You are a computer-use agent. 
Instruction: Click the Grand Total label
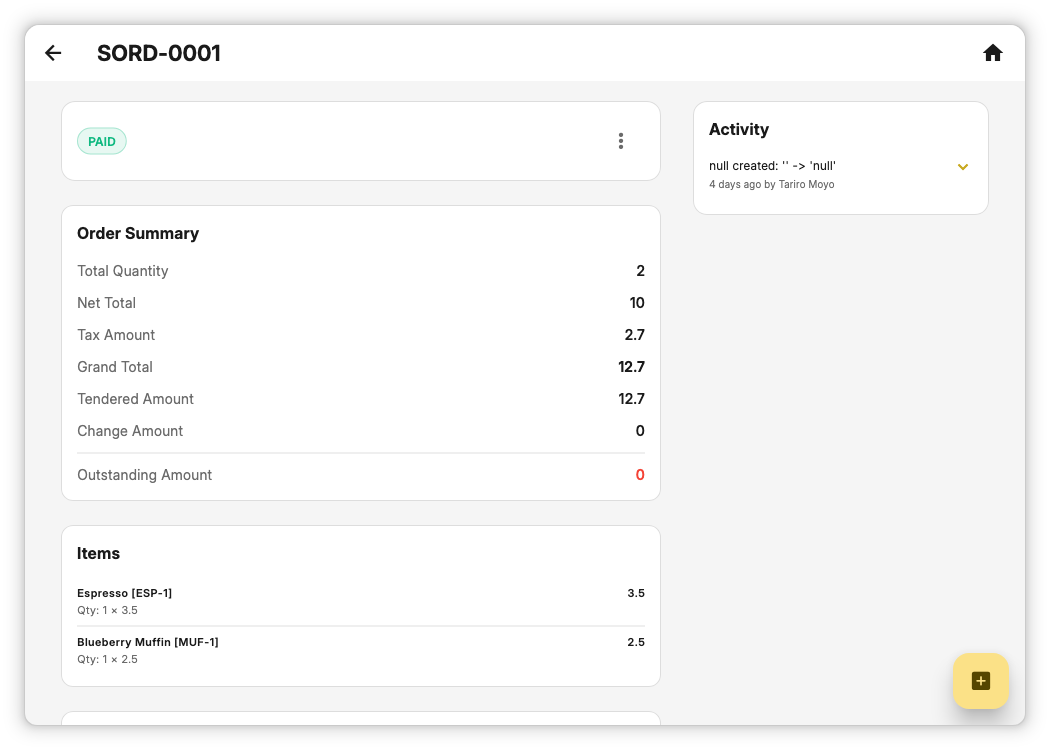click(x=115, y=367)
